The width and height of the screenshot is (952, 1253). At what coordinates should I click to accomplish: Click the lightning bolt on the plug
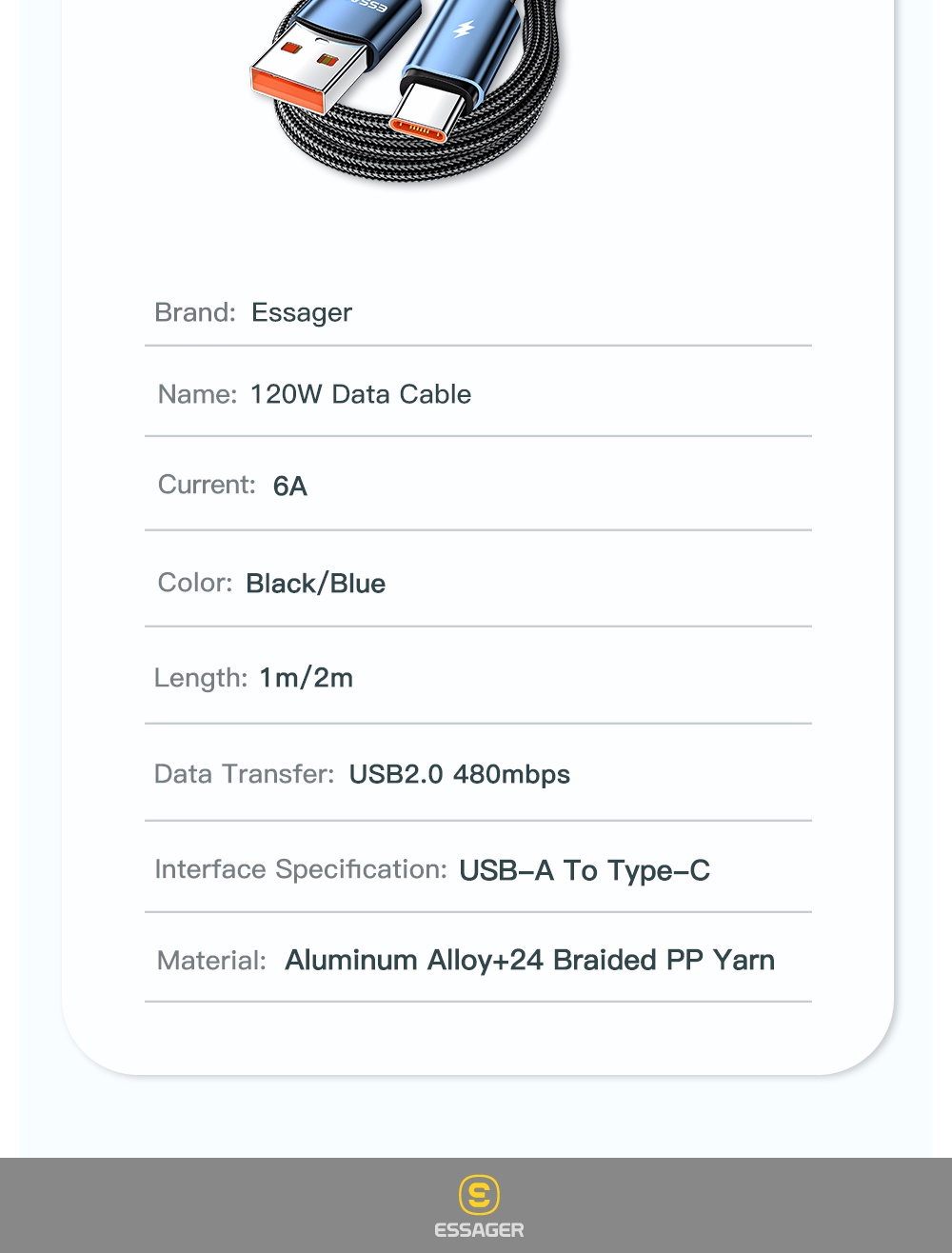pos(464,29)
